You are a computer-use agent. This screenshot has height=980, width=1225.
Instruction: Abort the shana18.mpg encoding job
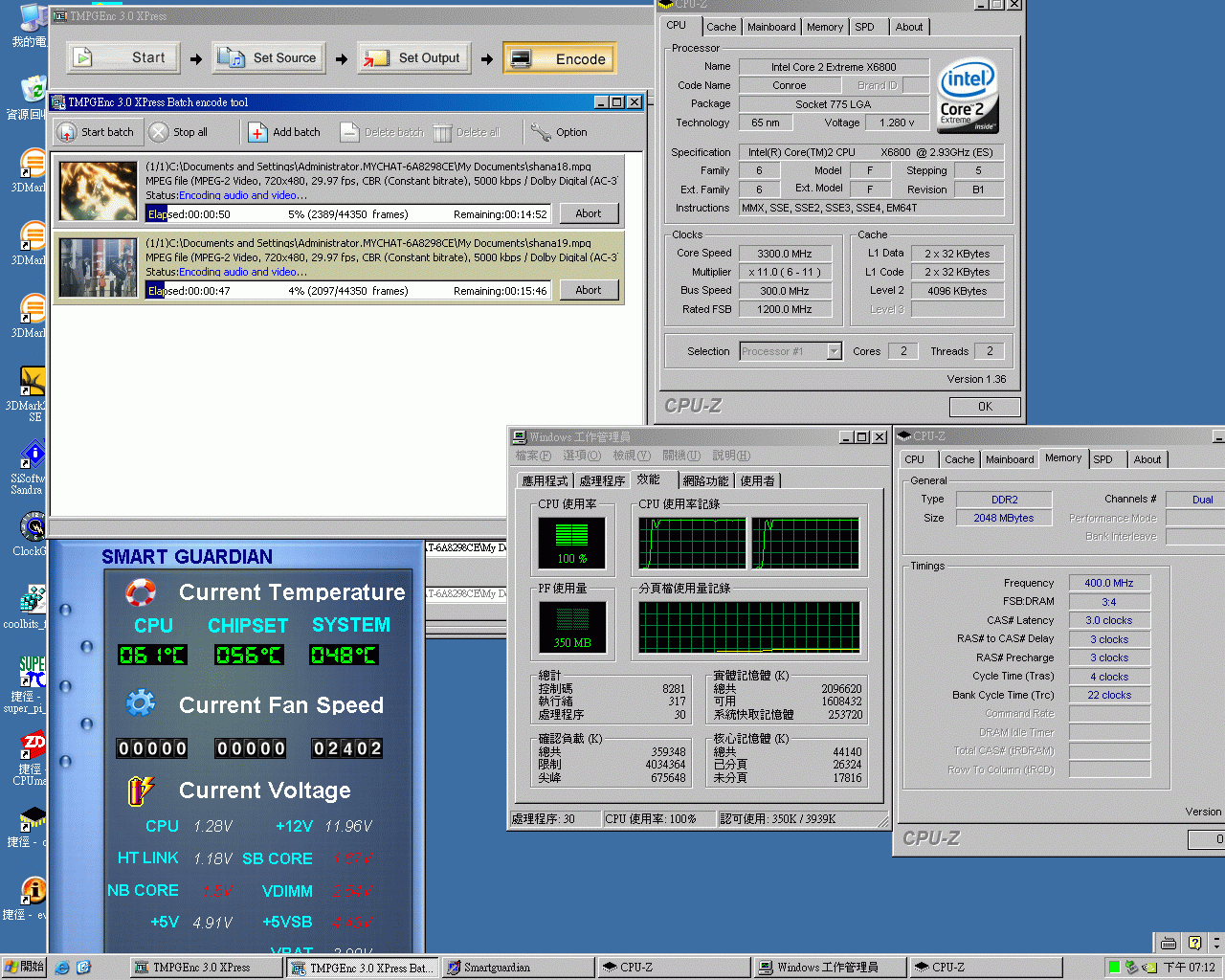[588, 213]
